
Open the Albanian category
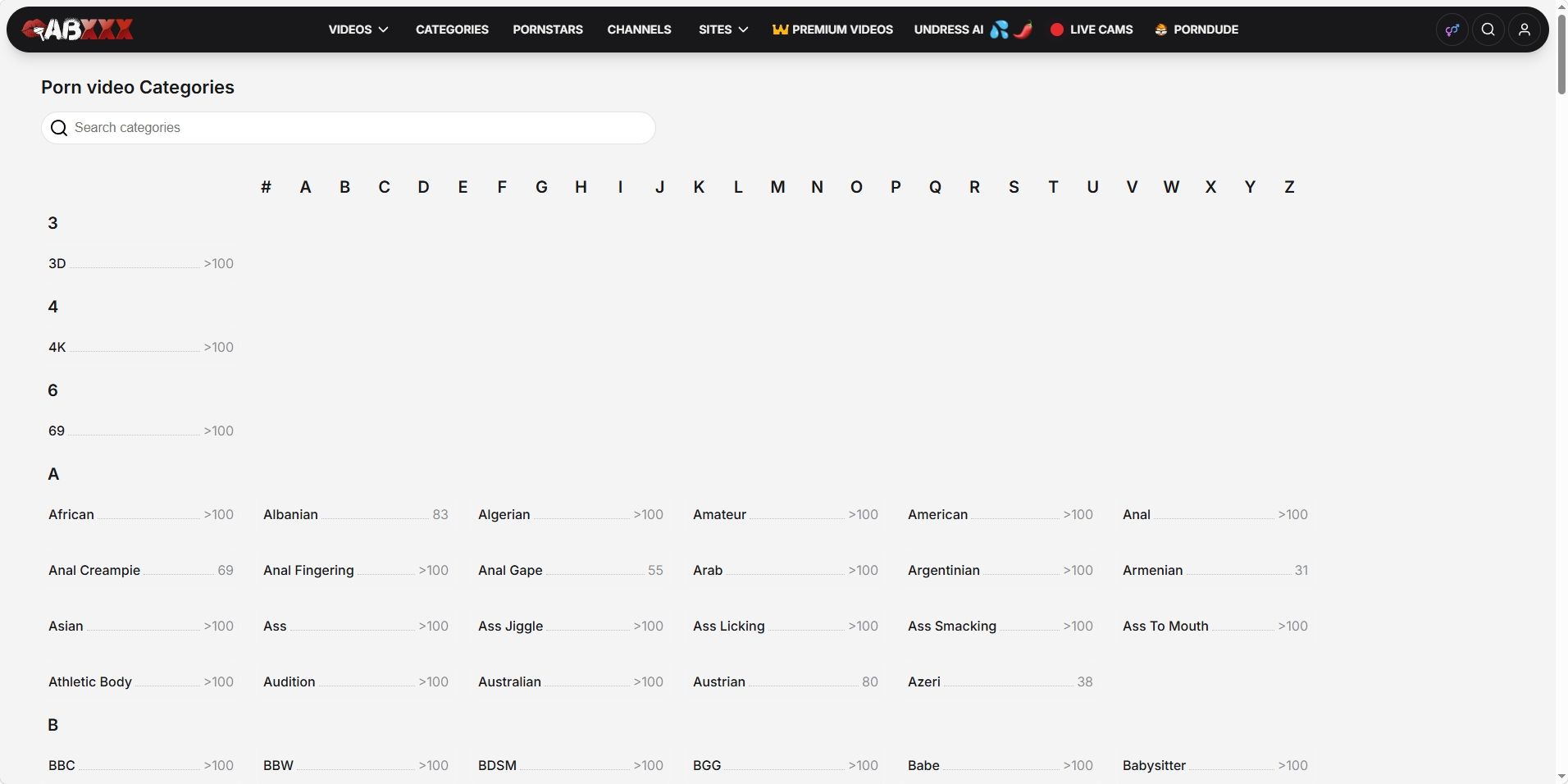click(x=356, y=514)
